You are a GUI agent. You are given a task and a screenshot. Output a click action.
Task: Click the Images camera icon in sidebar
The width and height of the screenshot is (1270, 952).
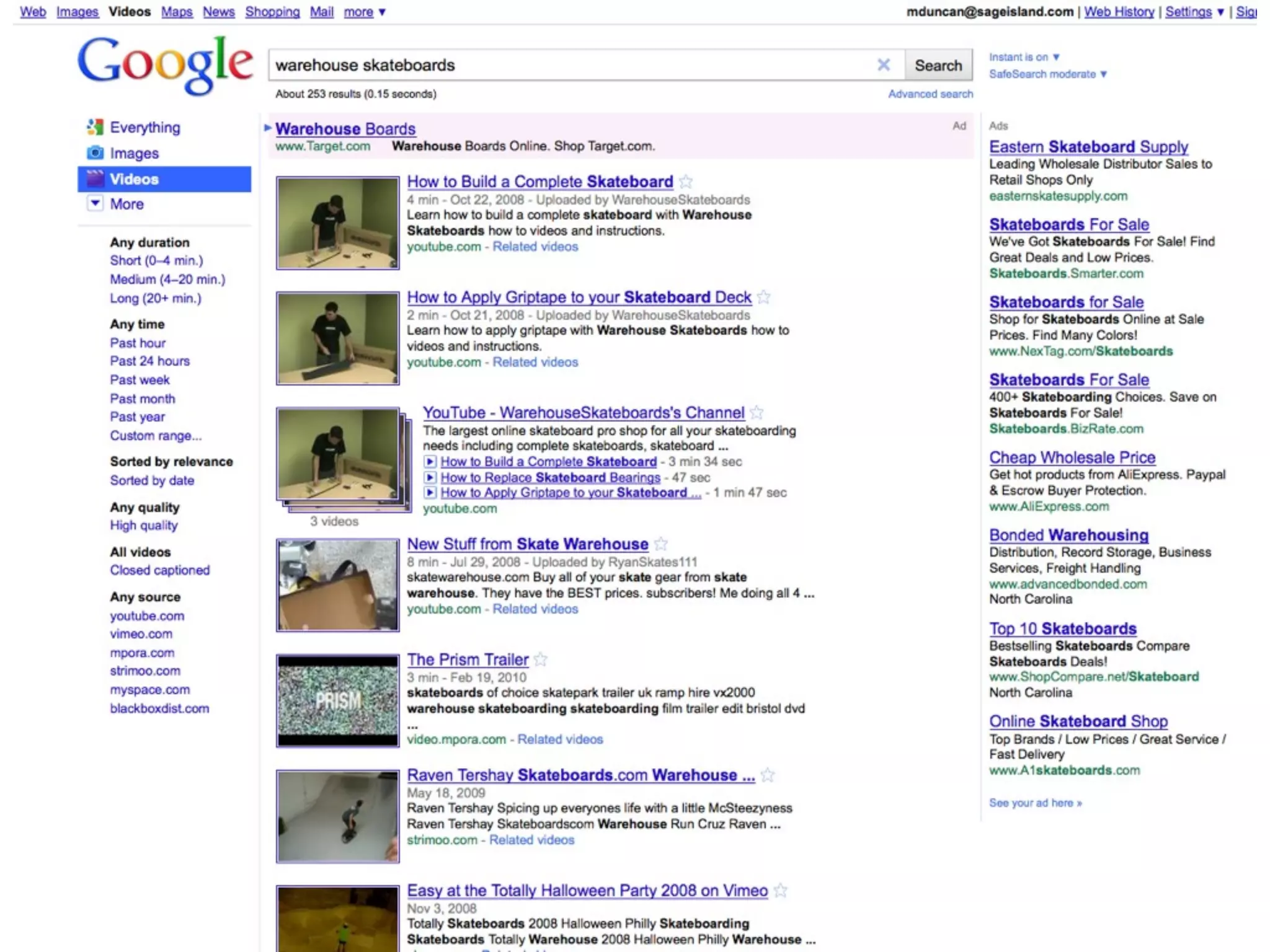(x=95, y=153)
